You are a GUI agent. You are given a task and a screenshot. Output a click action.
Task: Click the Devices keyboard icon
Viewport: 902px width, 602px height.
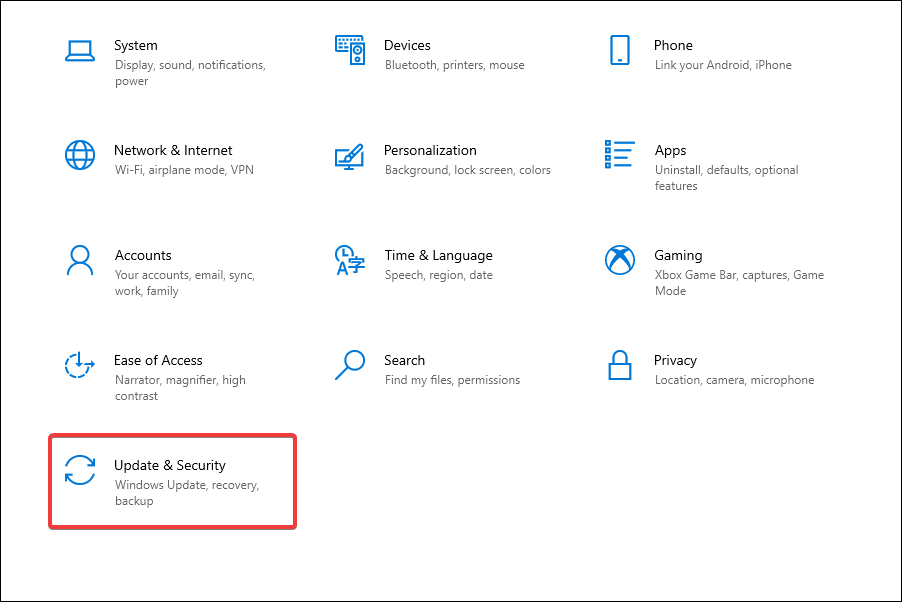pos(350,50)
